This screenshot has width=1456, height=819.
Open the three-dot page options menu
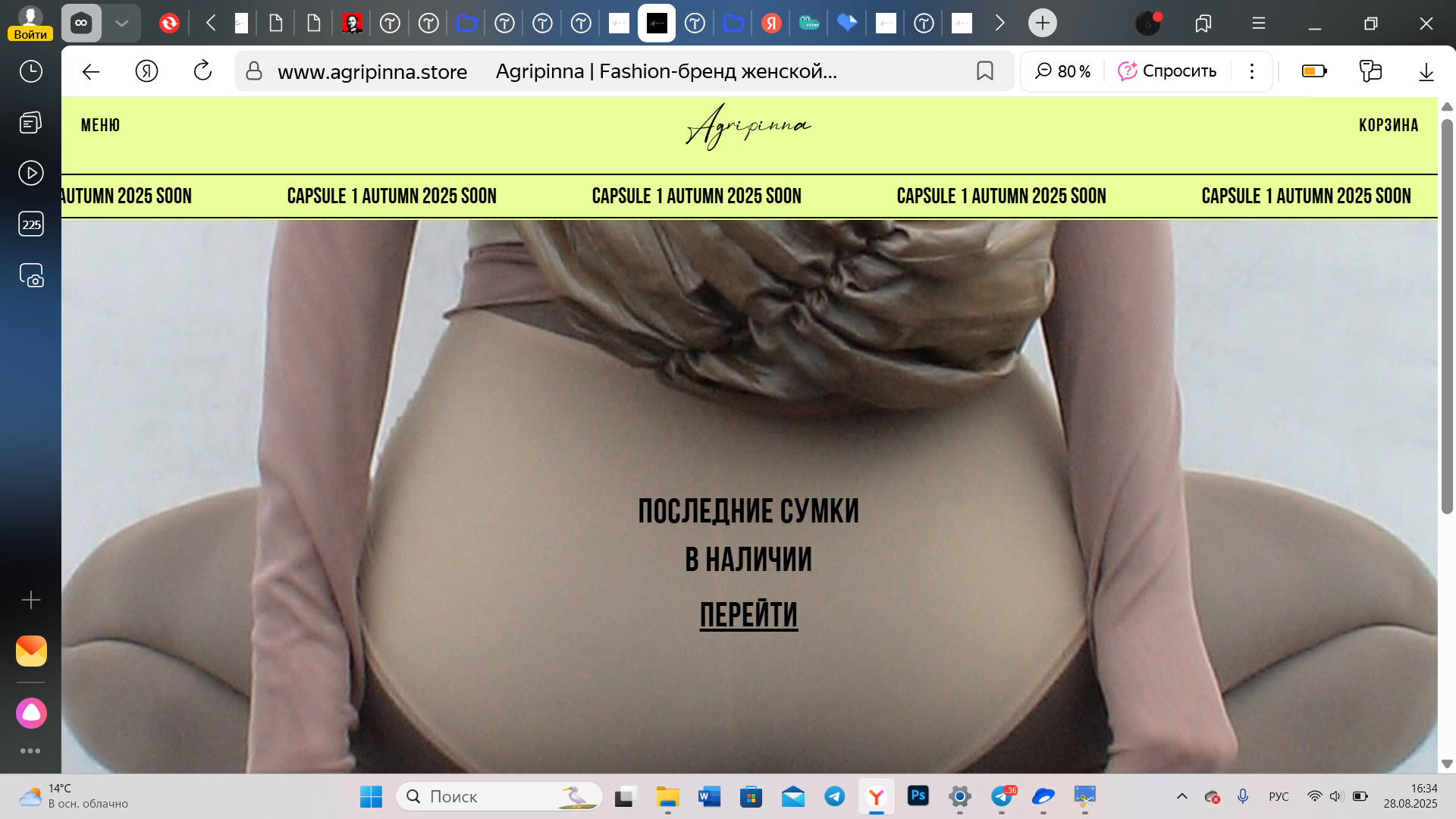pyautogui.click(x=1252, y=71)
